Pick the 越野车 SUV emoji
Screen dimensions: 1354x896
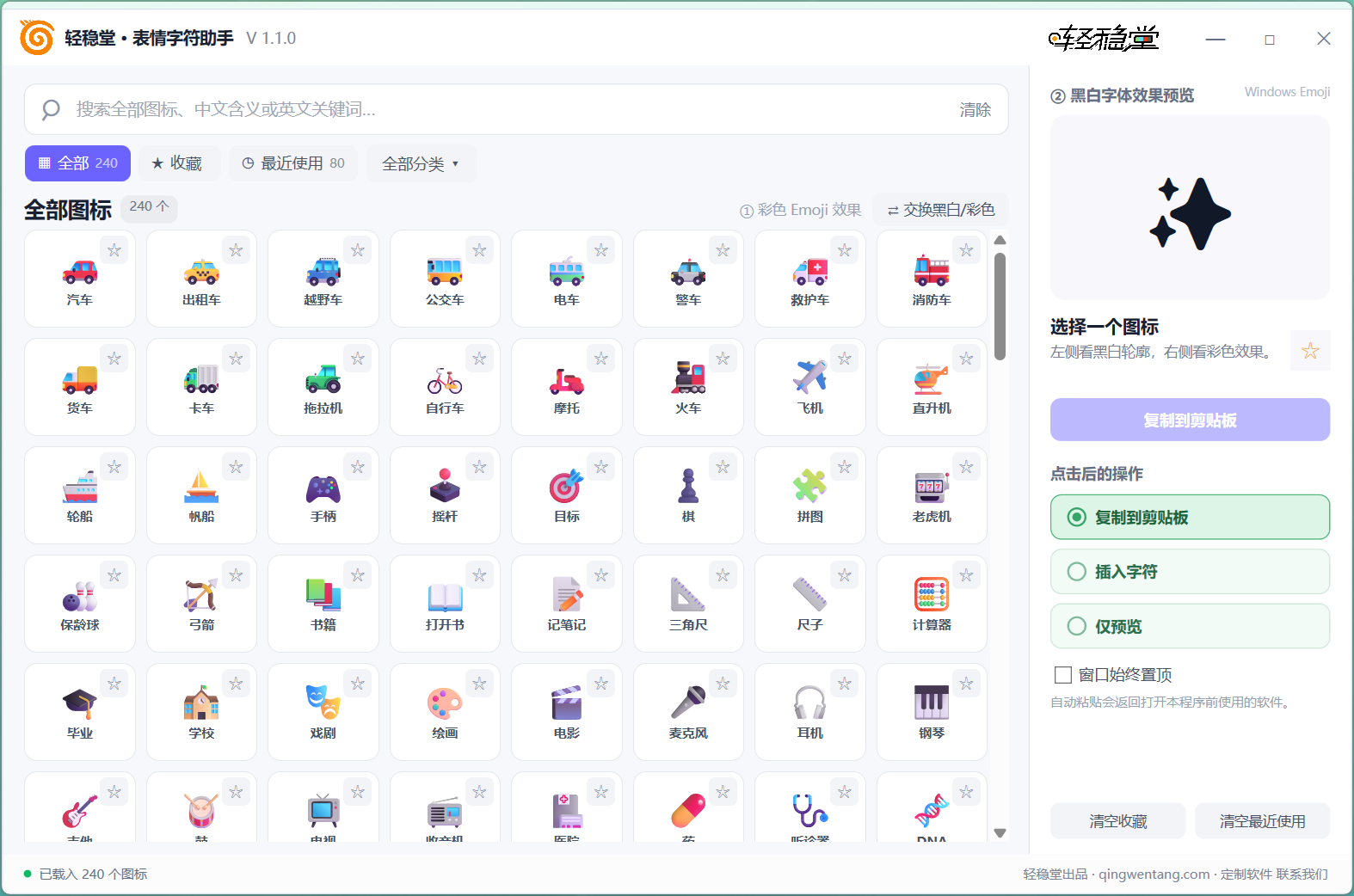[x=323, y=279]
